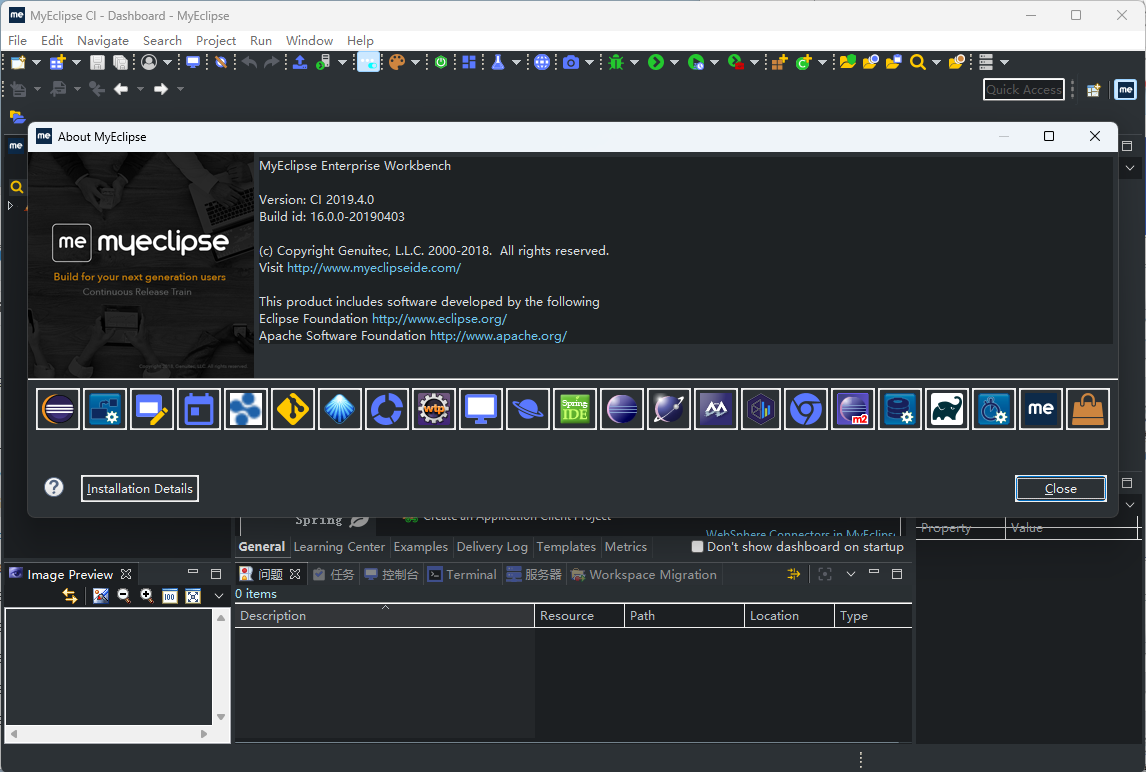The width and height of the screenshot is (1146, 772).
Task: Click the calendar plugin icon
Action: click(x=199, y=409)
